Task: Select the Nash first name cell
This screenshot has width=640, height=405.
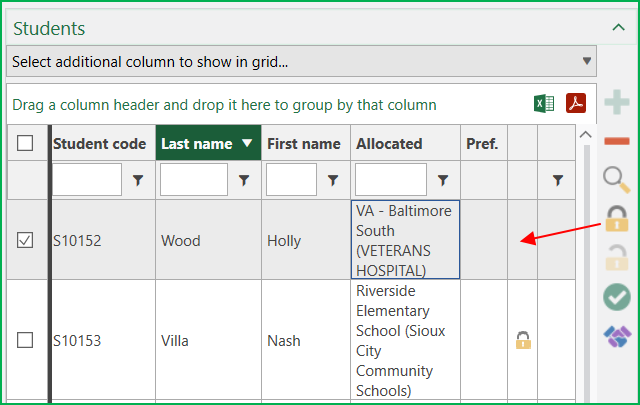Action: click(x=306, y=340)
